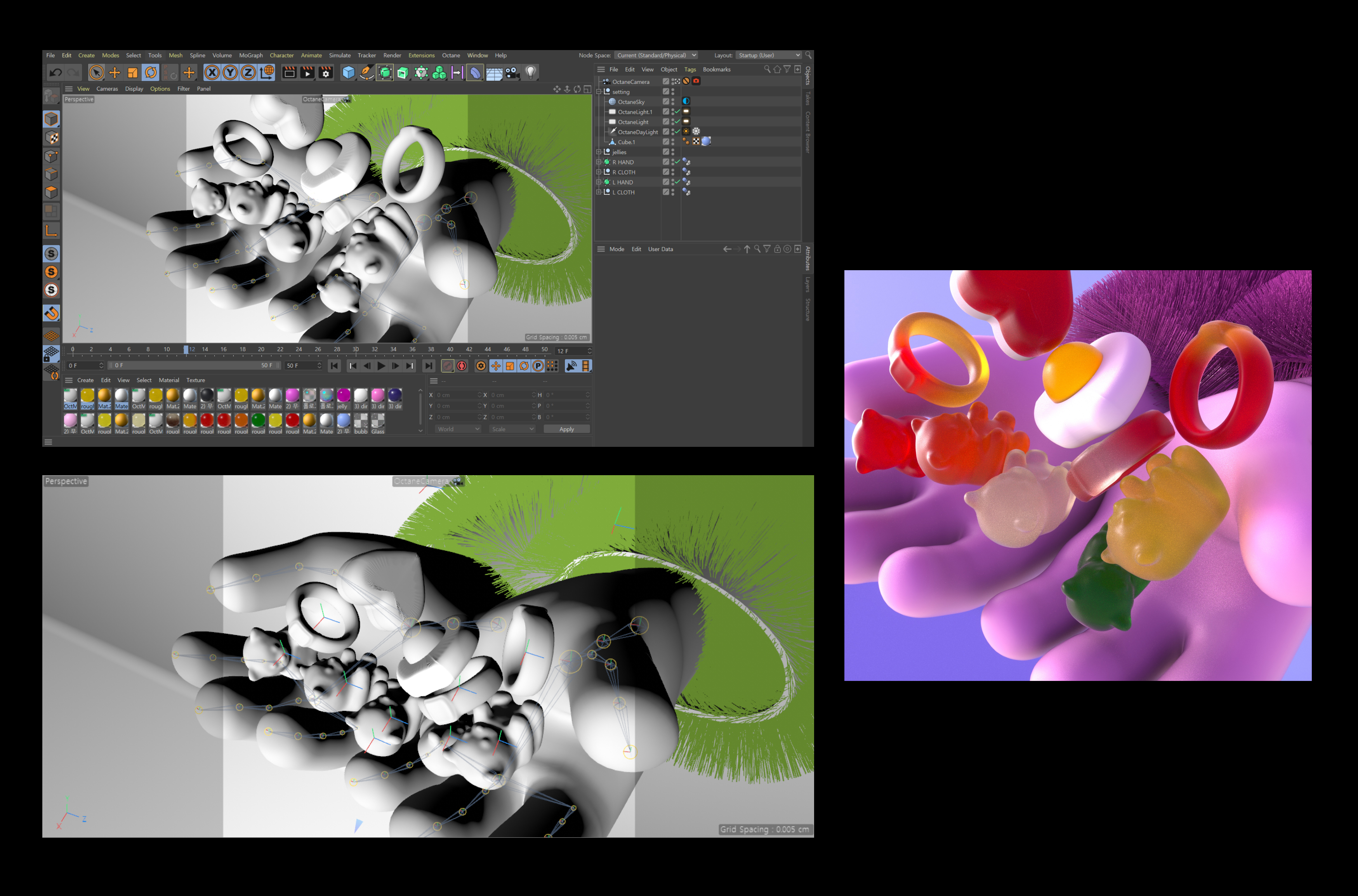Screen dimensions: 1358x896
Task: Toggle world coordinate system icon
Action: [x=267, y=73]
